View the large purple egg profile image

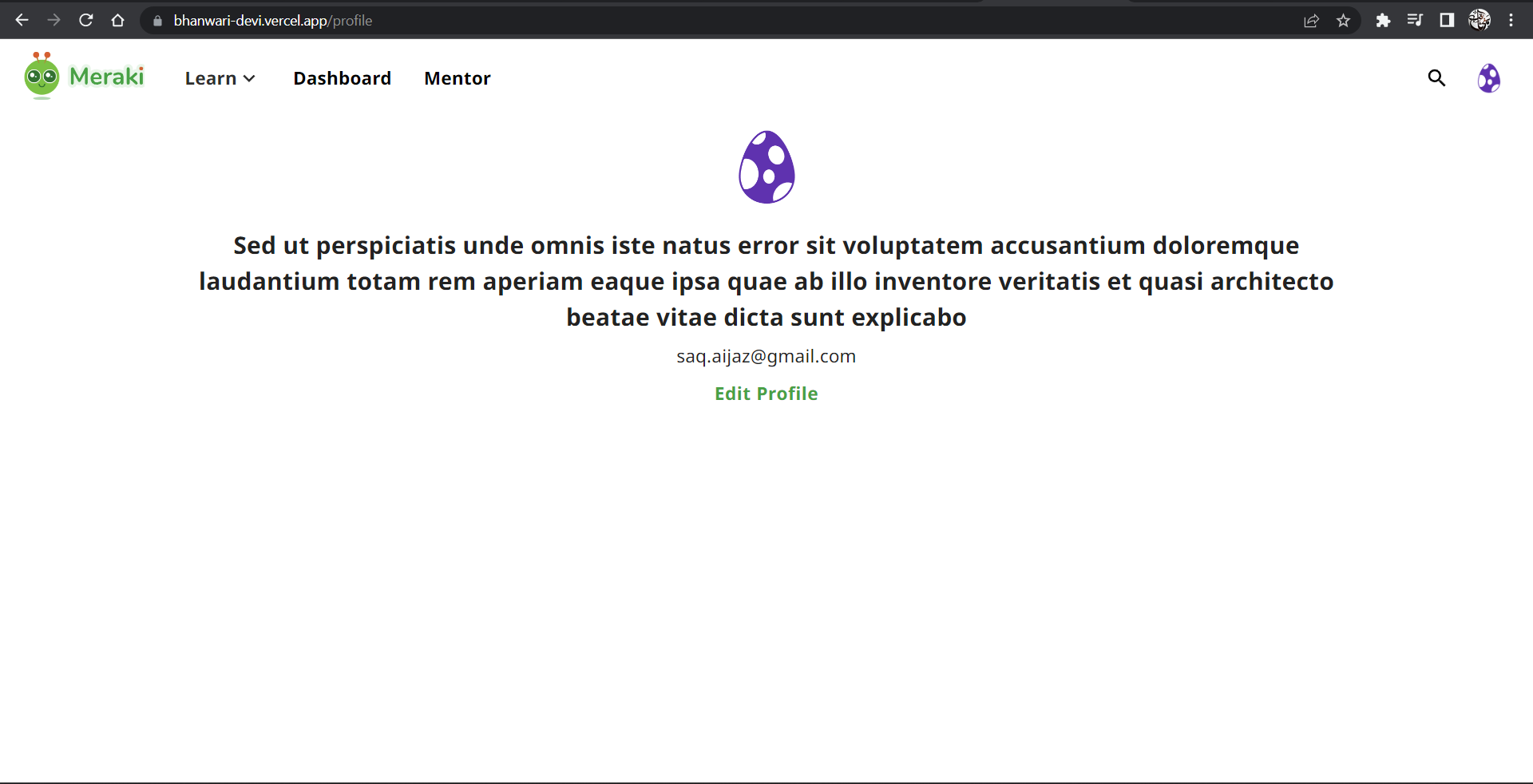tap(766, 167)
